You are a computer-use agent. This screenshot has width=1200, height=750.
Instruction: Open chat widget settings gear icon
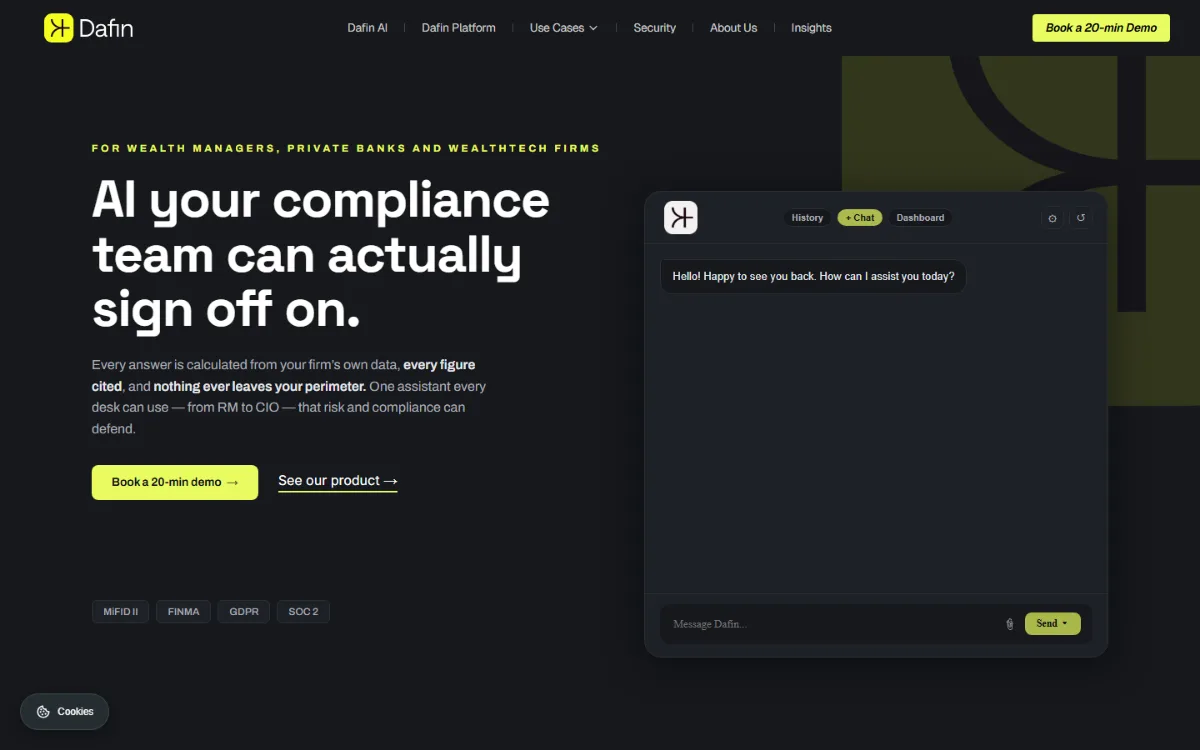tap(1052, 218)
